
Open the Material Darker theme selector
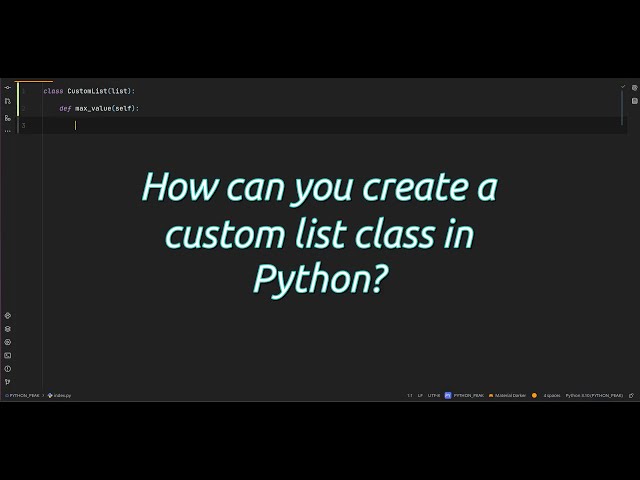pos(507,395)
